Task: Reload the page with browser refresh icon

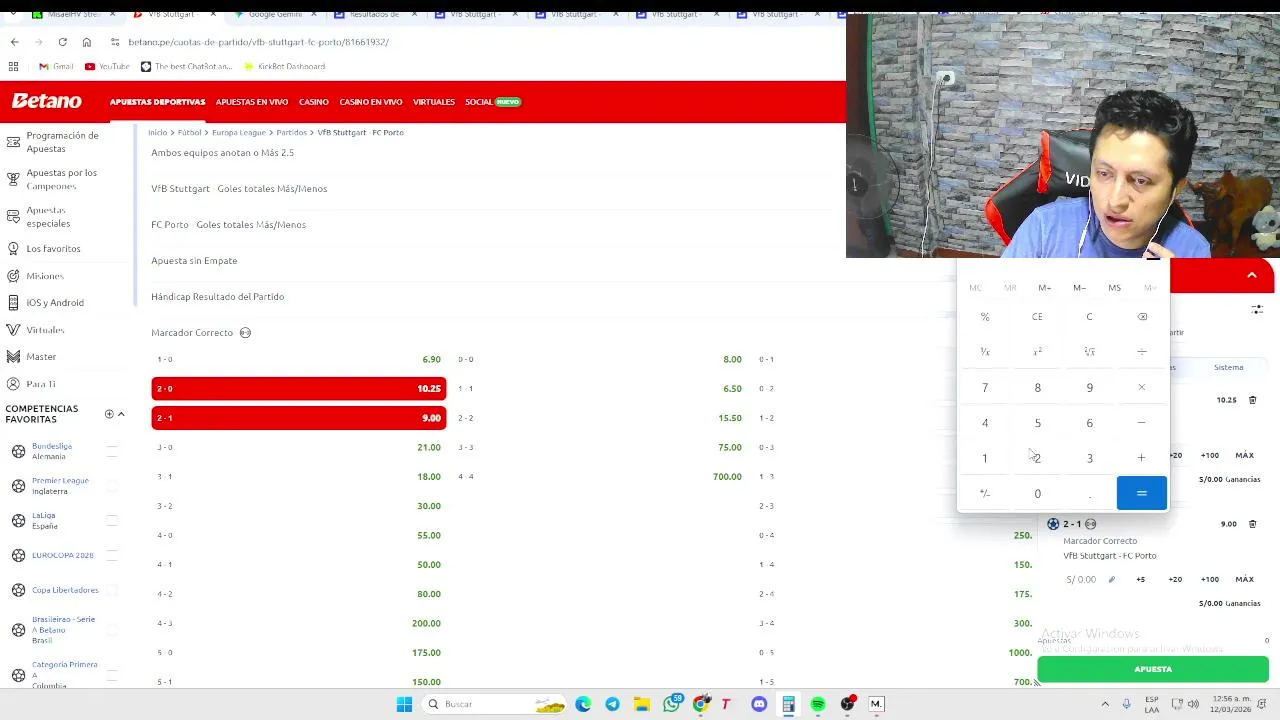Action: pyautogui.click(x=62, y=42)
